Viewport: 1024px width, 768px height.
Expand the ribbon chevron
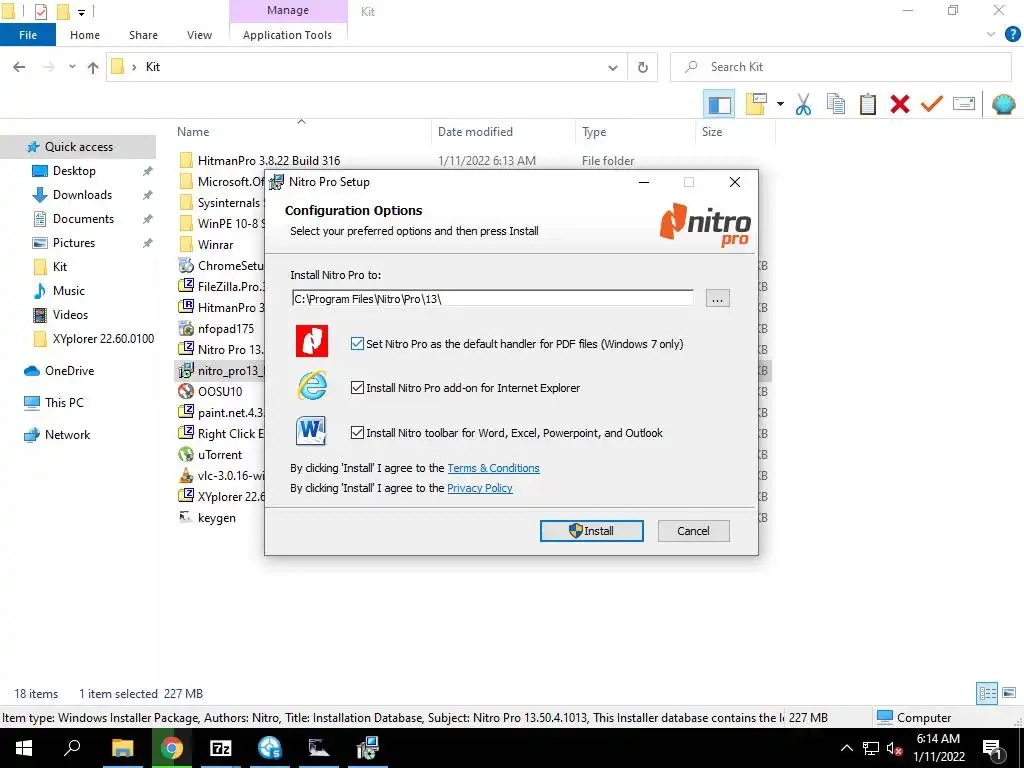click(991, 35)
